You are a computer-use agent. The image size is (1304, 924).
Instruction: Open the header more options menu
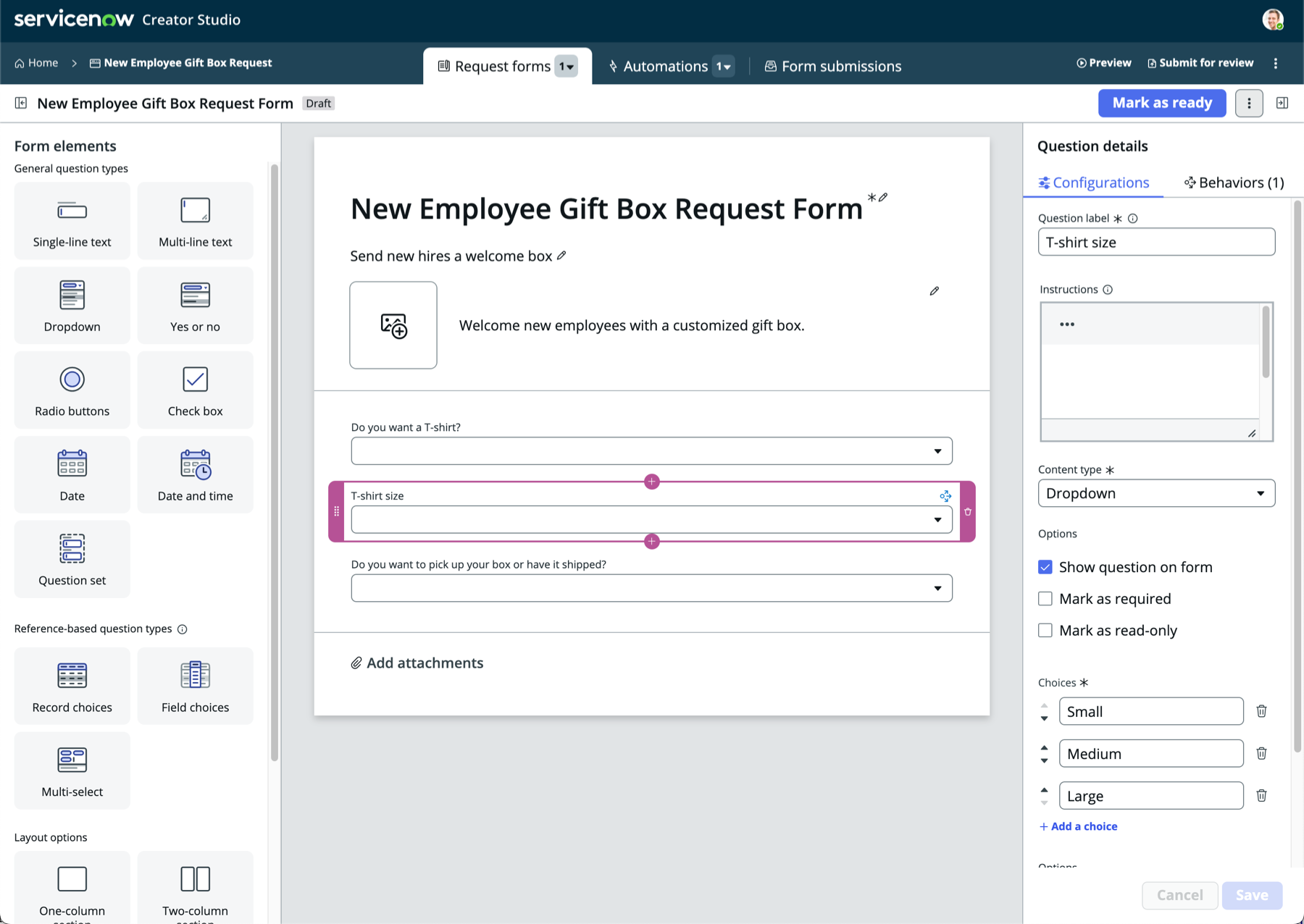tap(1276, 63)
